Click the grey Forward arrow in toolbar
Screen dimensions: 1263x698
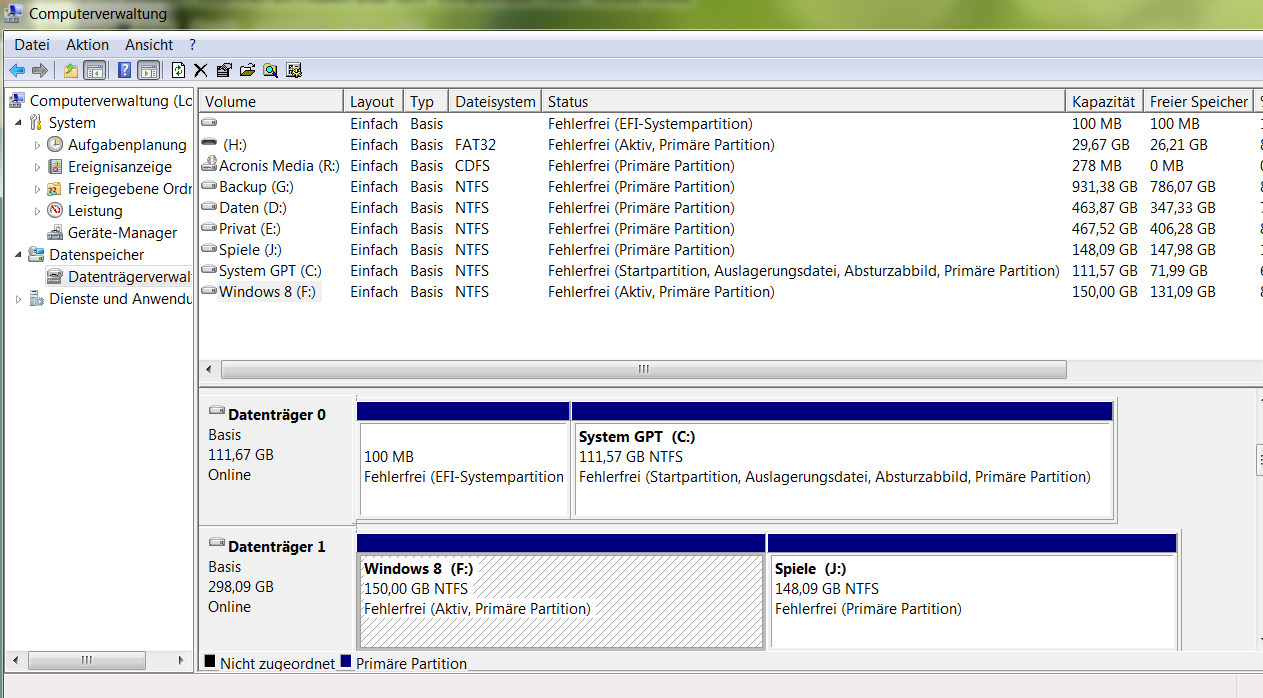click(40, 70)
